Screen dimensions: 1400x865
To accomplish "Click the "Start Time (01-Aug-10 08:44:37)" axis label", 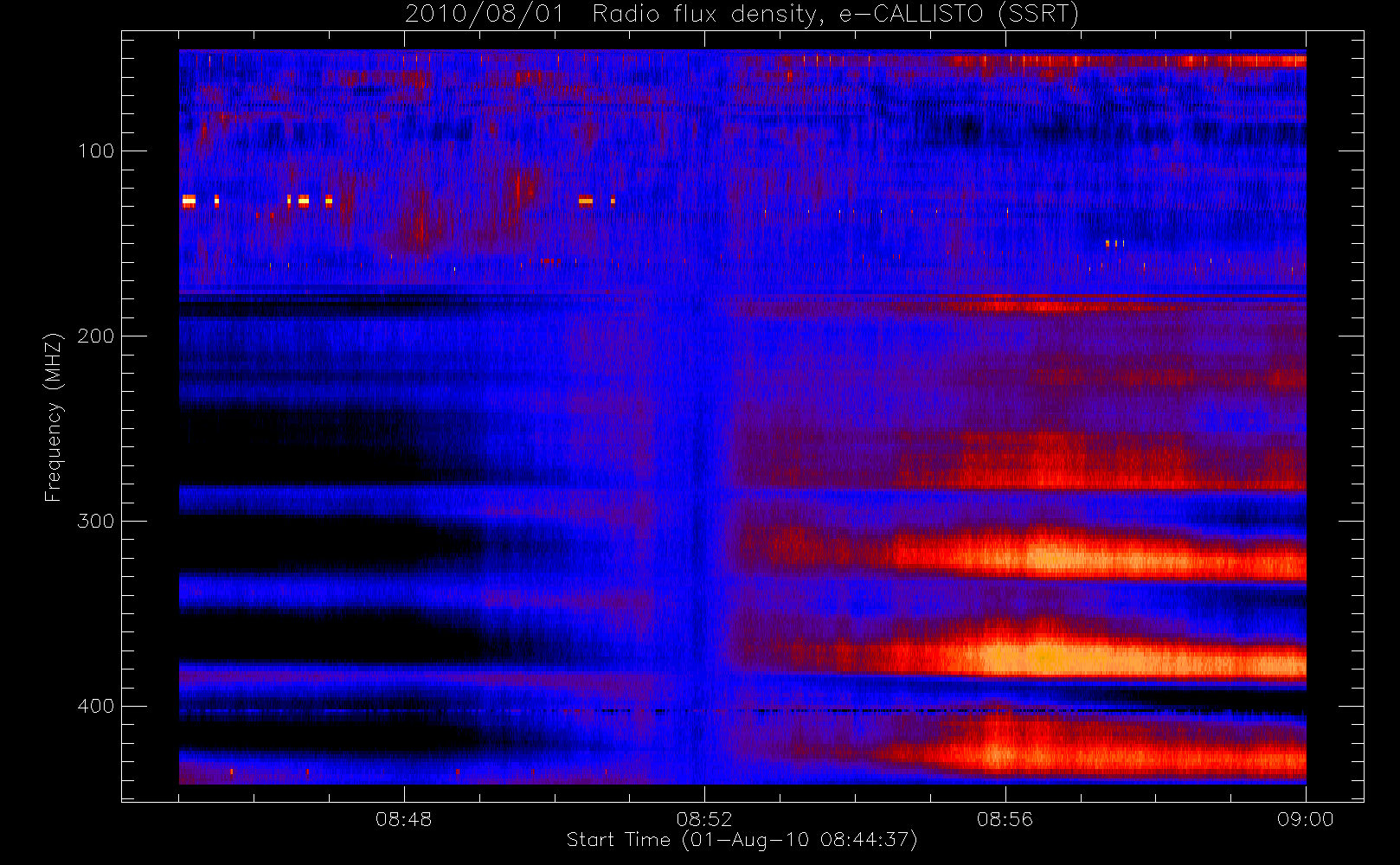I will (742, 840).
